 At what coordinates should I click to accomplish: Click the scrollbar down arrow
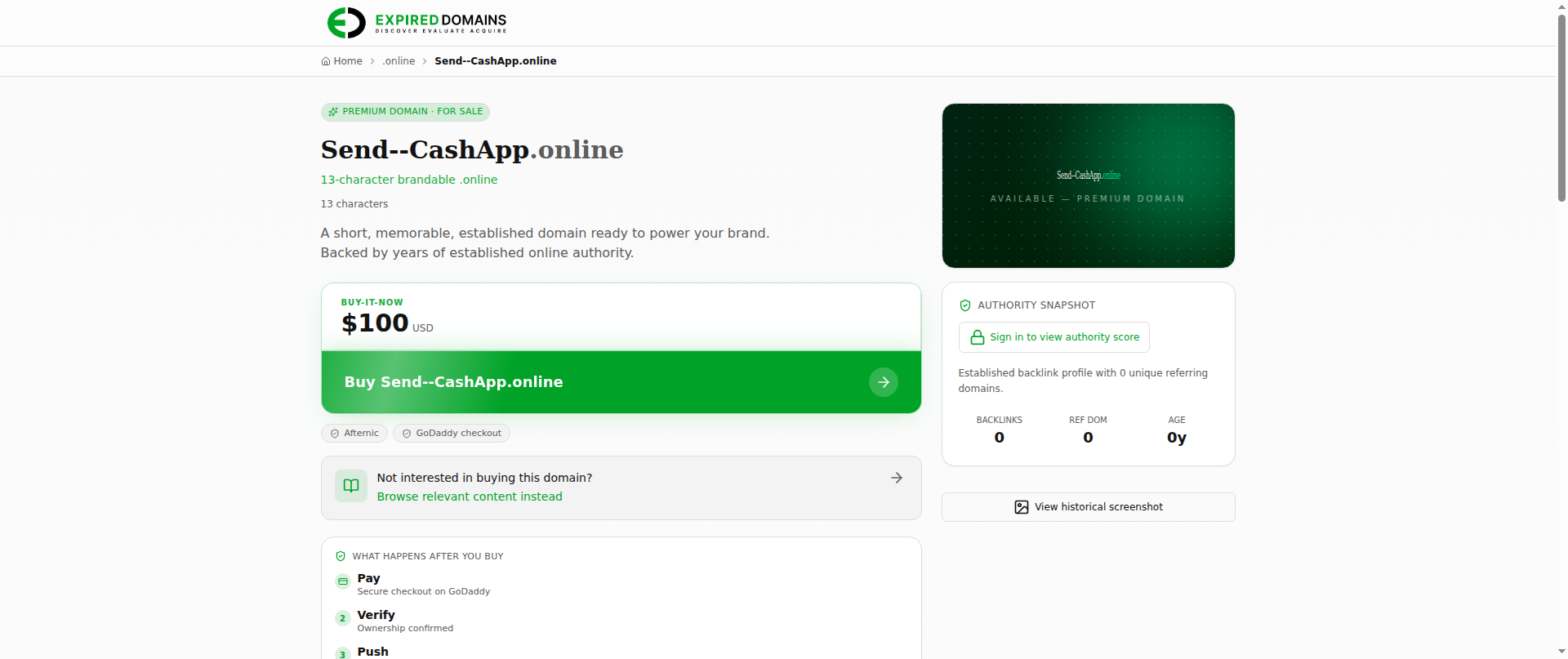pyautogui.click(x=1561, y=652)
